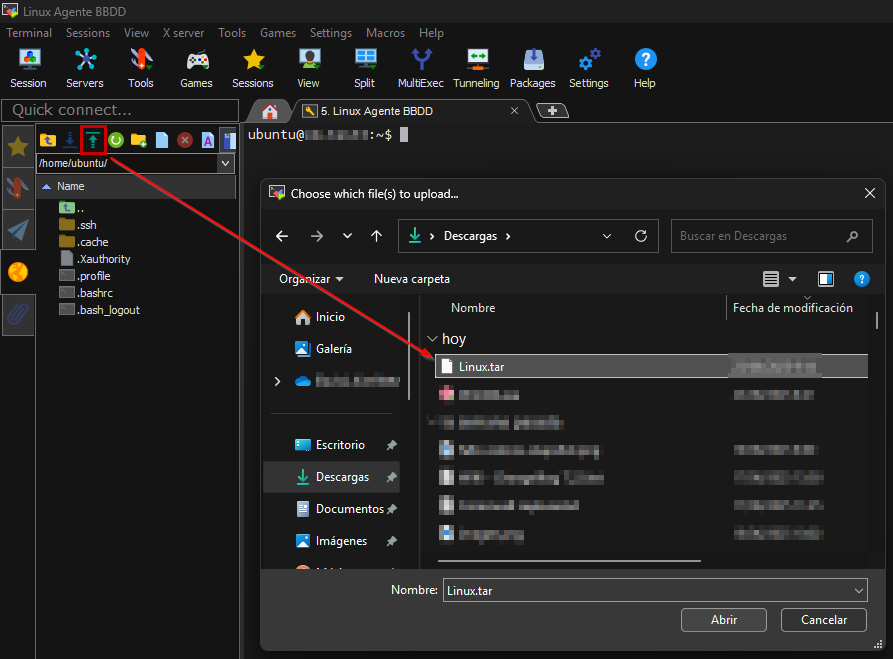Screen dimensions: 893x659
Task: Click the SFTP upload to current folder icon
Action: pyautogui.click(x=93, y=140)
